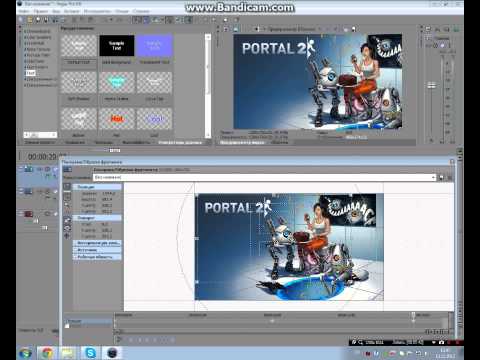Select the purple-background Sample Text preset thumbnail
The width and height of the screenshot is (480, 360).
(154, 46)
